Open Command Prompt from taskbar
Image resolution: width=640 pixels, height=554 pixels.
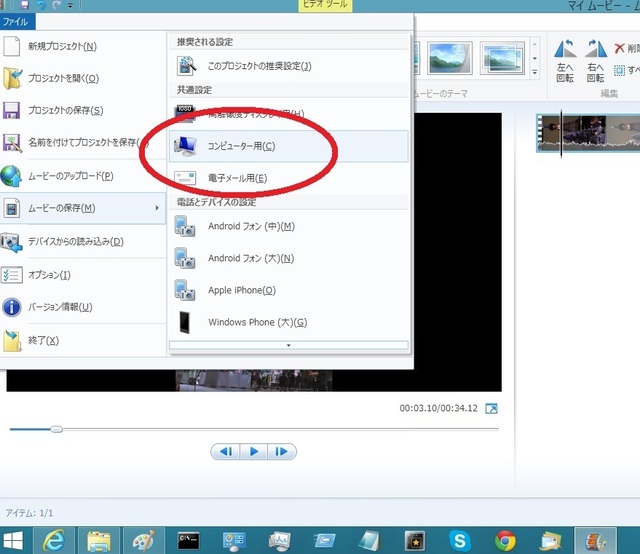189,541
